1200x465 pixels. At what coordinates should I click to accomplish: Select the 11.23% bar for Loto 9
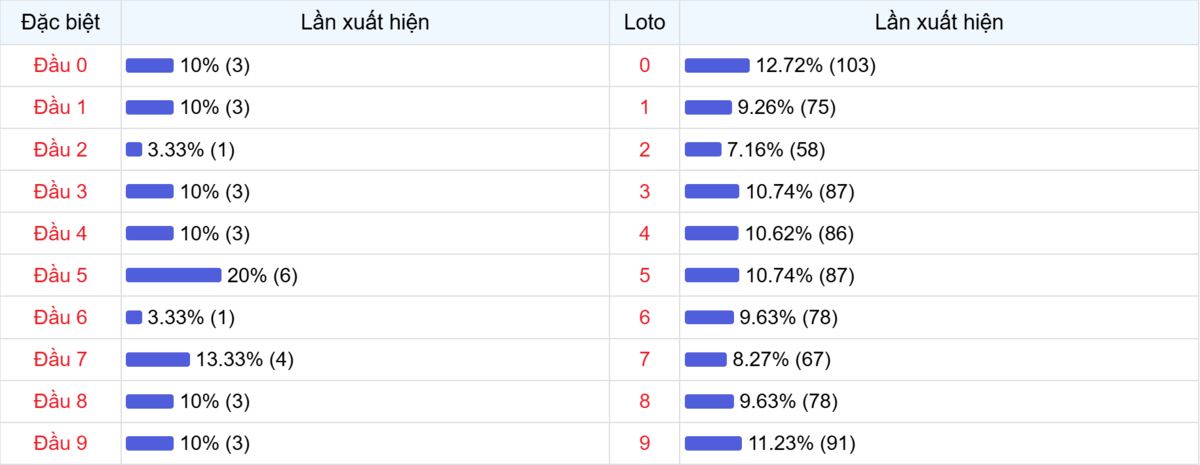[x=713, y=443]
